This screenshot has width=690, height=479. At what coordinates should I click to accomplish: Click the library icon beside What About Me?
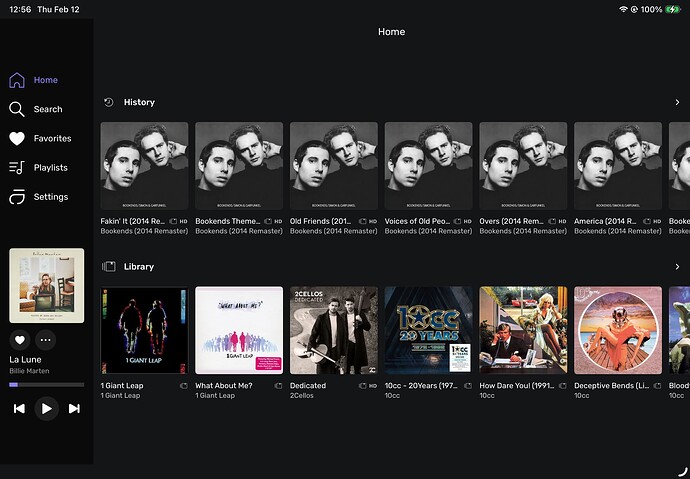point(279,386)
